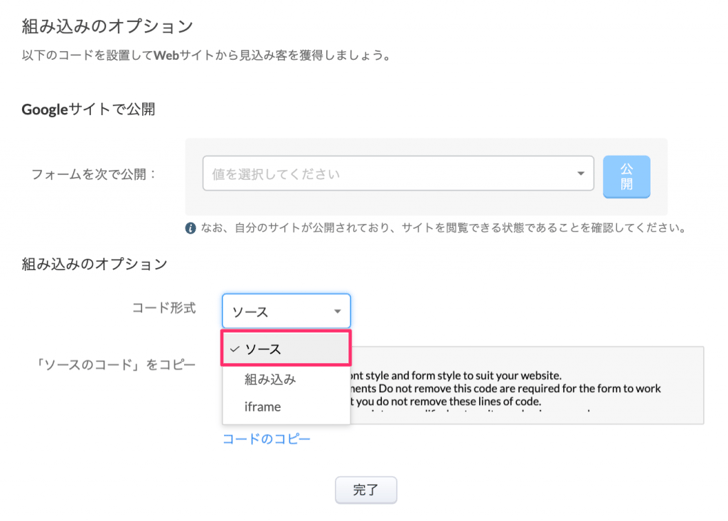Click the blue 公開 button

coord(626,176)
